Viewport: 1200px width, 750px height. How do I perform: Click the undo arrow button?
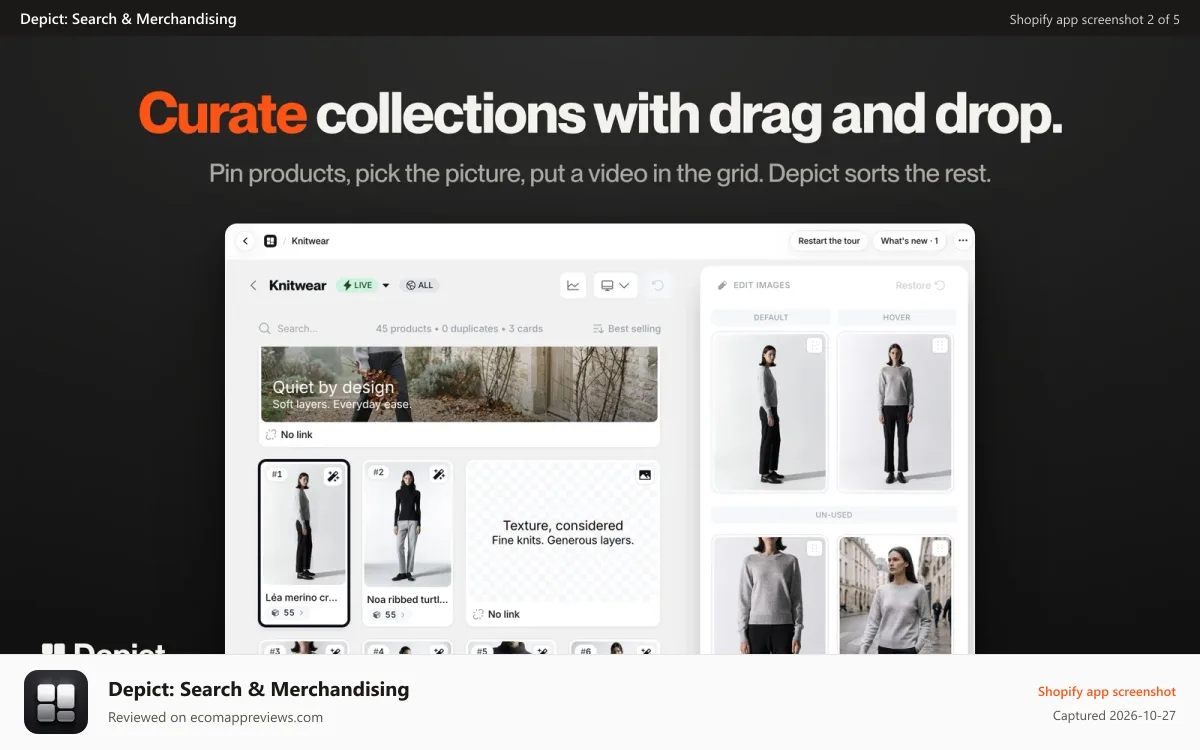click(x=657, y=285)
